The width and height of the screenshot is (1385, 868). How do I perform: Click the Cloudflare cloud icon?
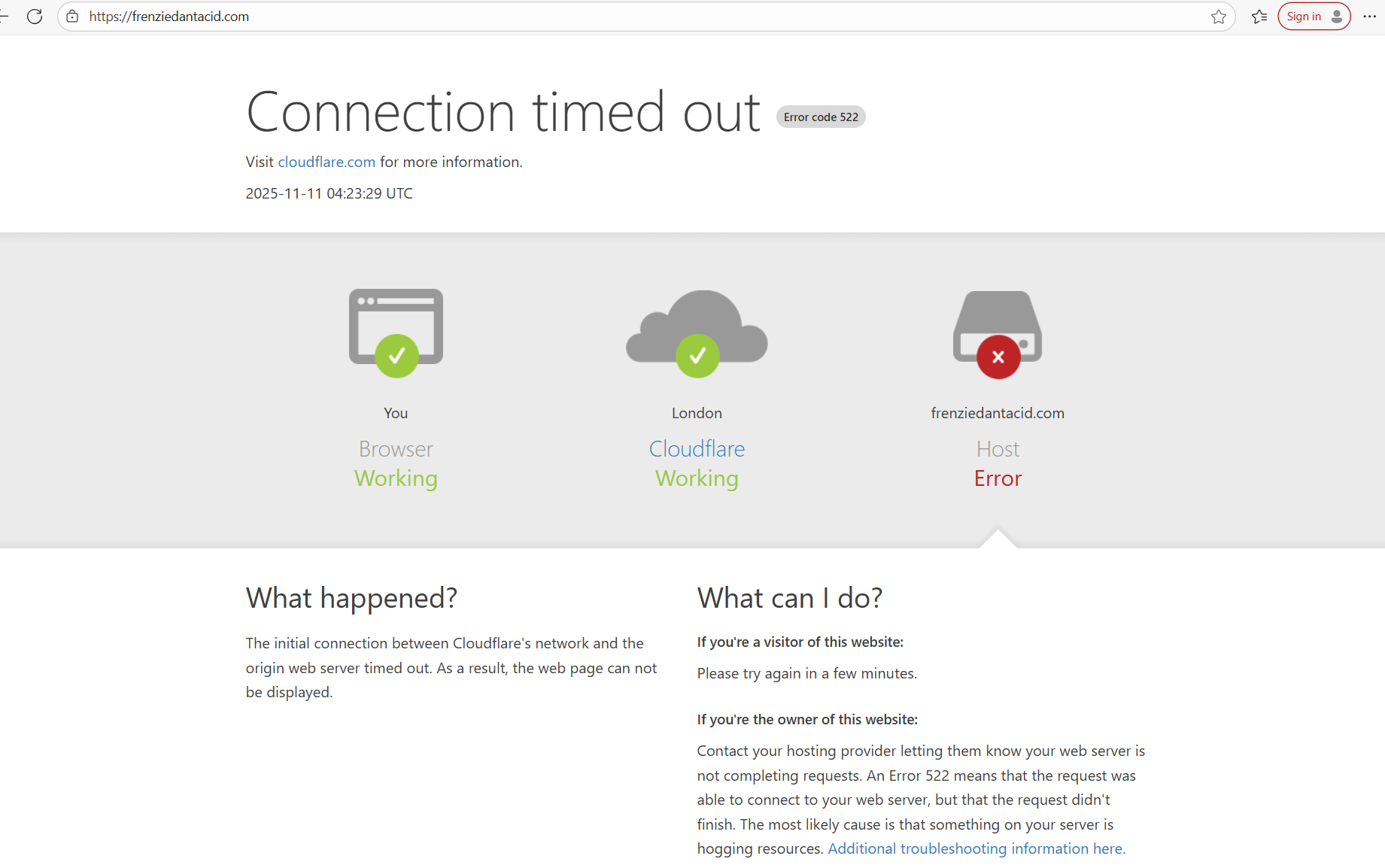coord(697,332)
